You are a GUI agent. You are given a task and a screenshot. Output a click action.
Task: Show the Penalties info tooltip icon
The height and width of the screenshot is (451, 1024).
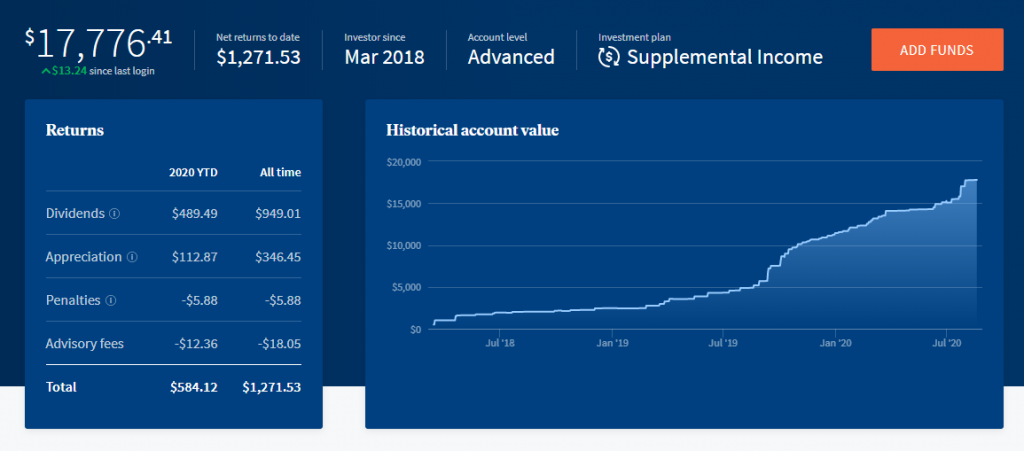pyautogui.click(x=110, y=300)
